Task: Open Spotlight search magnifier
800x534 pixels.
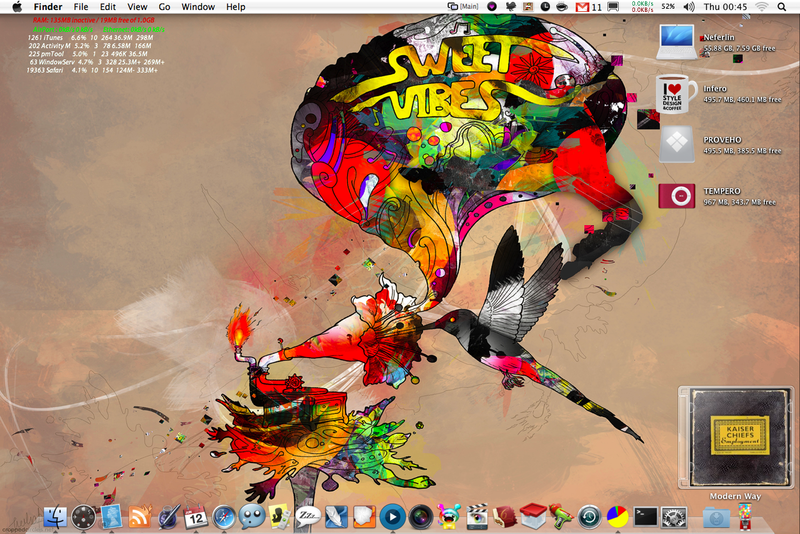Action: (782, 7)
